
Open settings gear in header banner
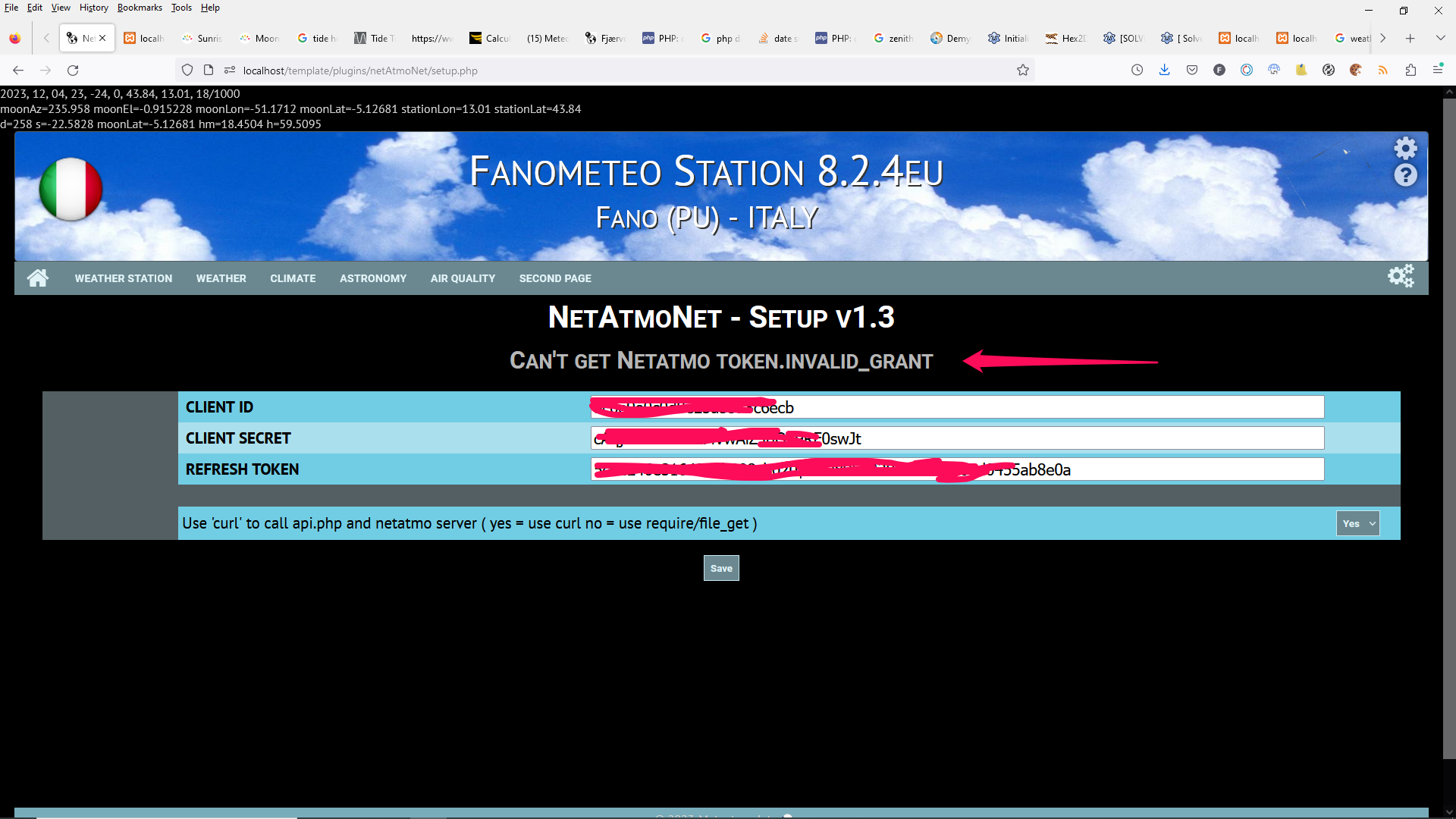point(1406,148)
